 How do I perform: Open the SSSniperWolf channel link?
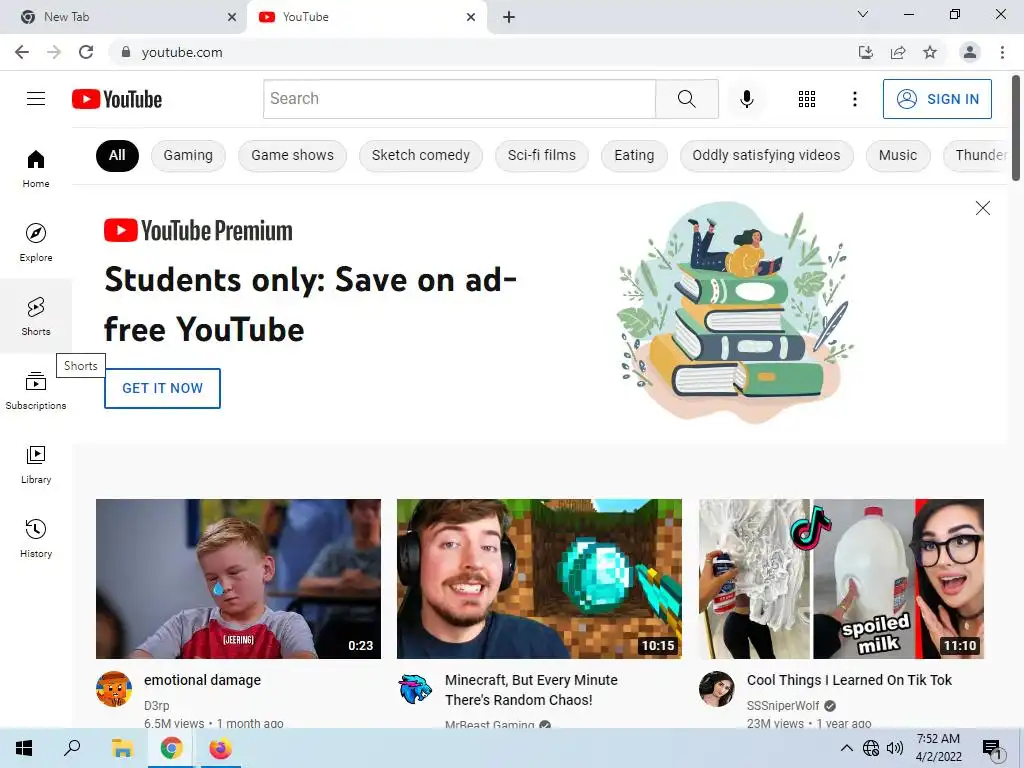click(782, 705)
